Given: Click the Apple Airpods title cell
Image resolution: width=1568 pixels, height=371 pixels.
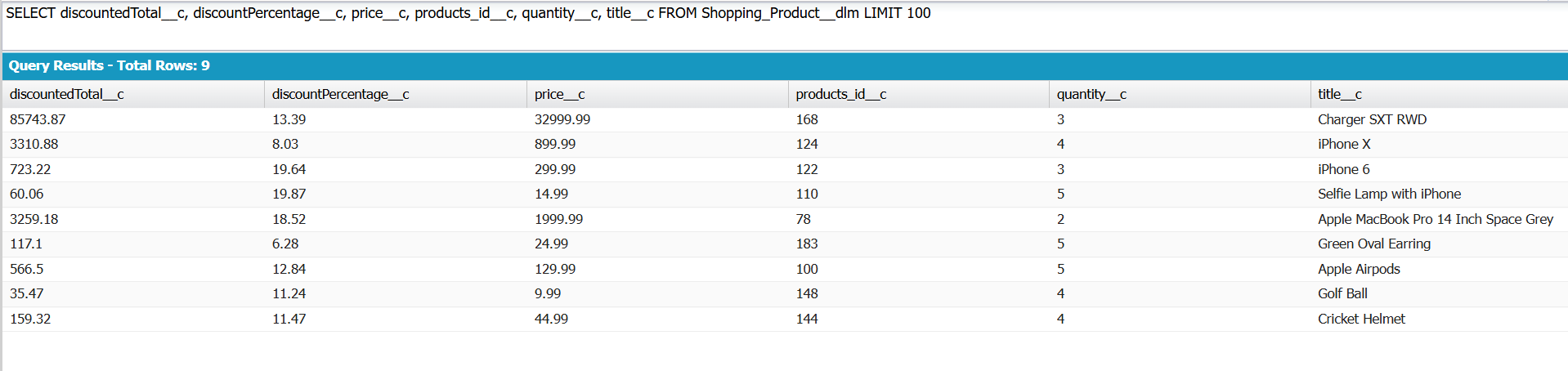Looking at the screenshot, I should click(x=1359, y=269).
